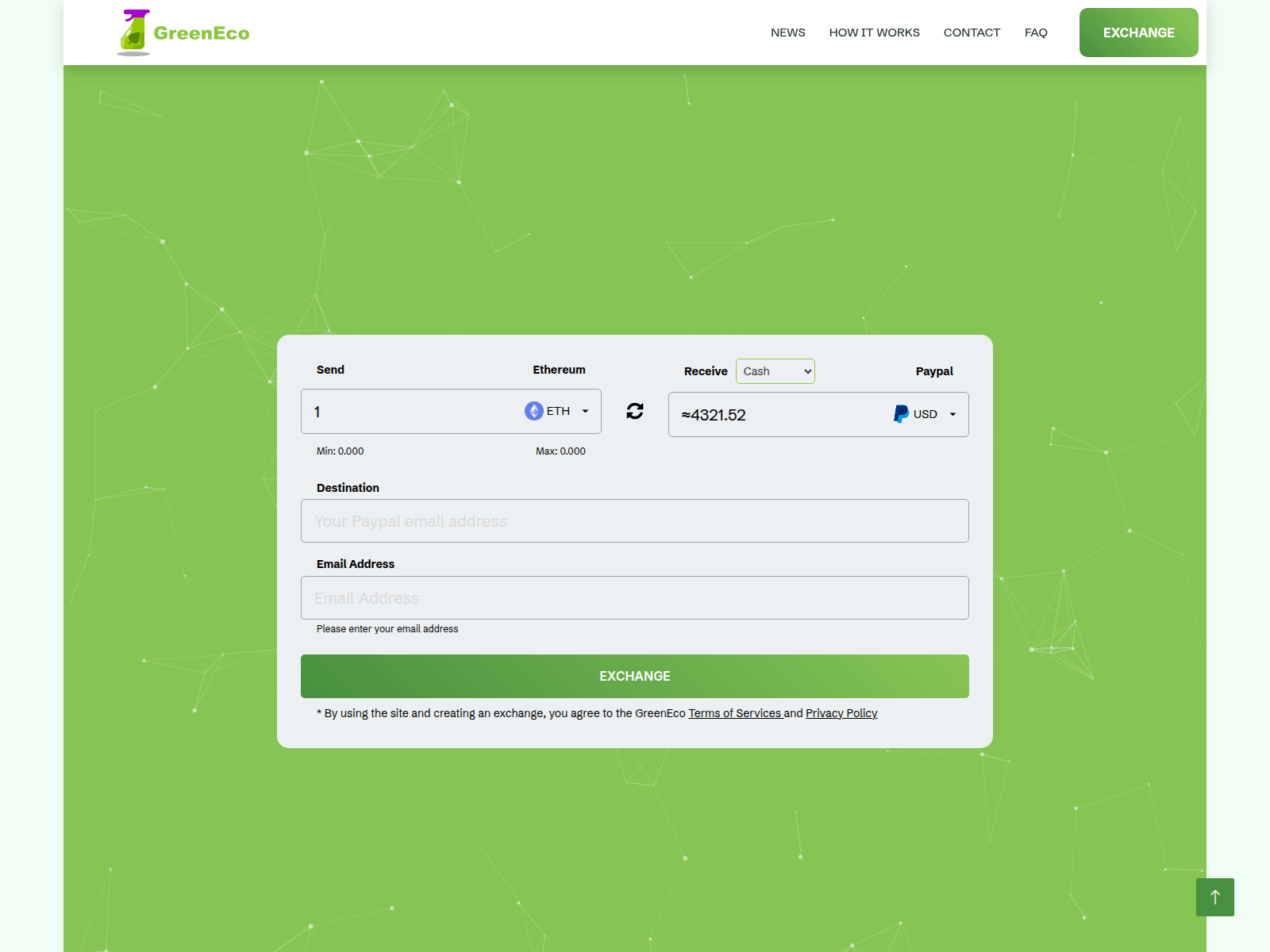Open the CONTACT menu item
Viewport: 1270px width, 952px height.
click(x=972, y=33)
